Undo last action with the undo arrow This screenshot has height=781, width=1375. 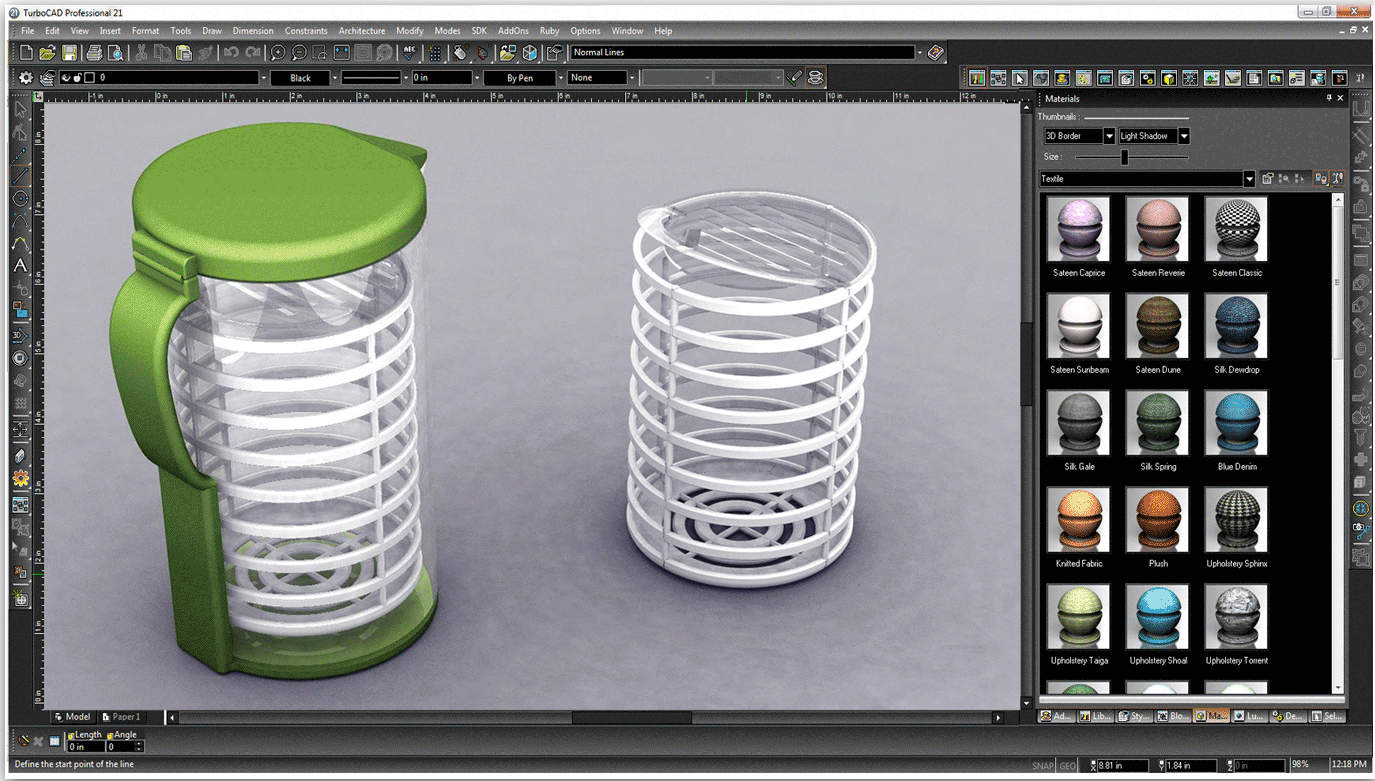(x=231, y=53)
